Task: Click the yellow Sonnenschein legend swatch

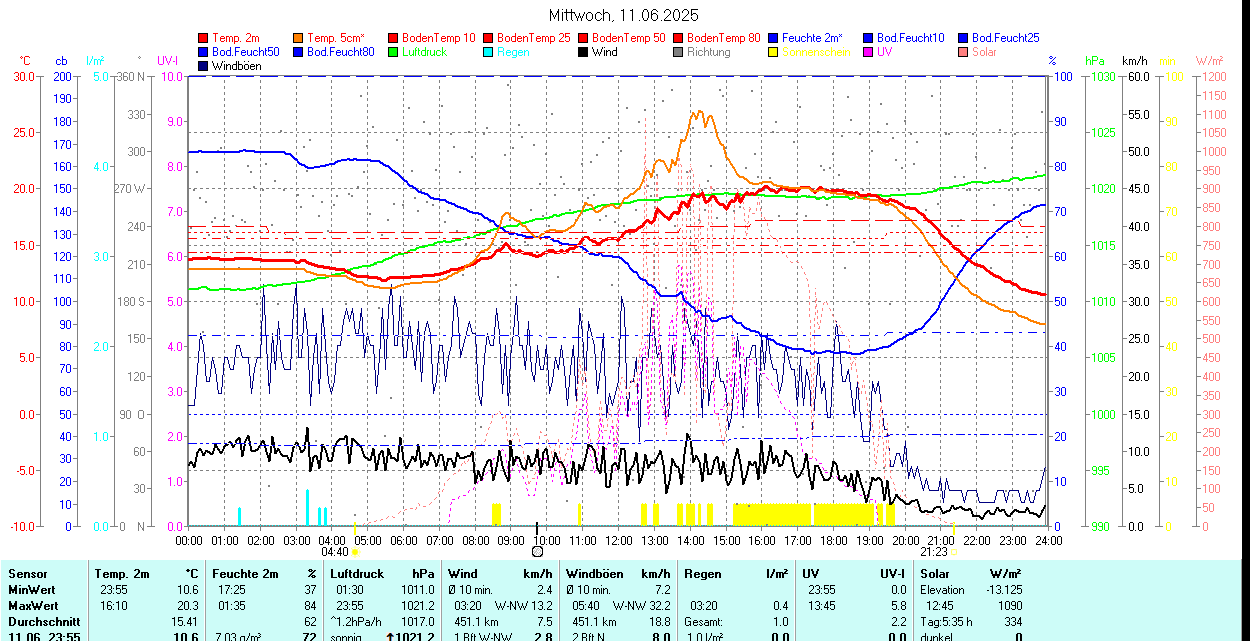Action: point(773,52)
